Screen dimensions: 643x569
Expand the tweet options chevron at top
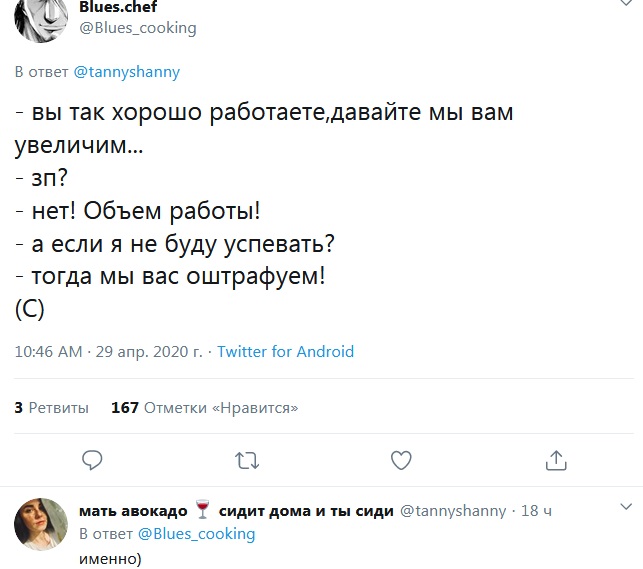626,2
